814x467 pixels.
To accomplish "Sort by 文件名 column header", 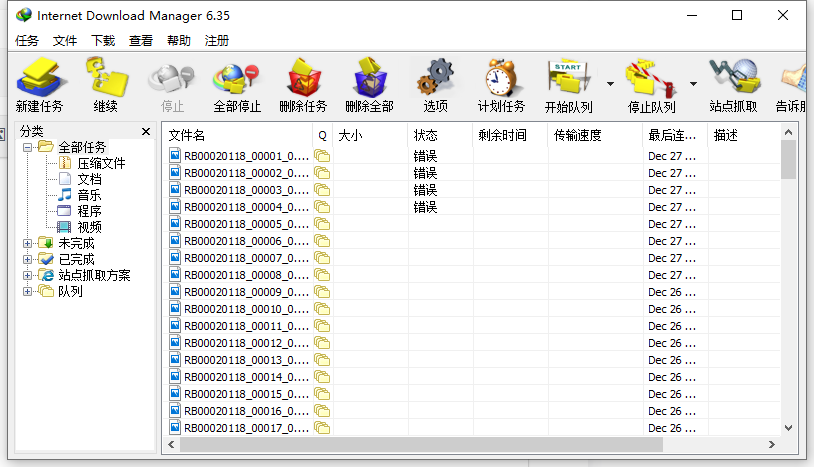I will 237,135.
